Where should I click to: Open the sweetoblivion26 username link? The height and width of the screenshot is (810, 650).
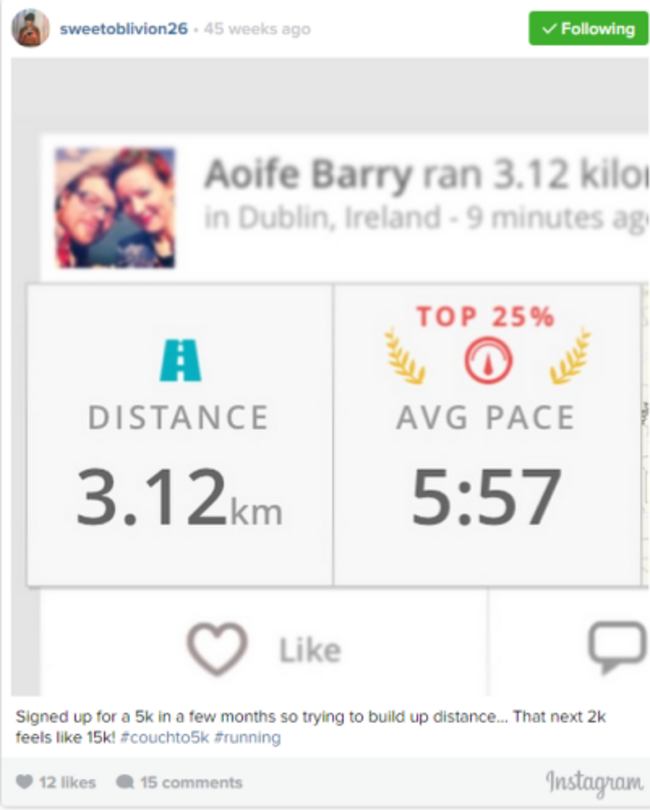coord(123,29)
